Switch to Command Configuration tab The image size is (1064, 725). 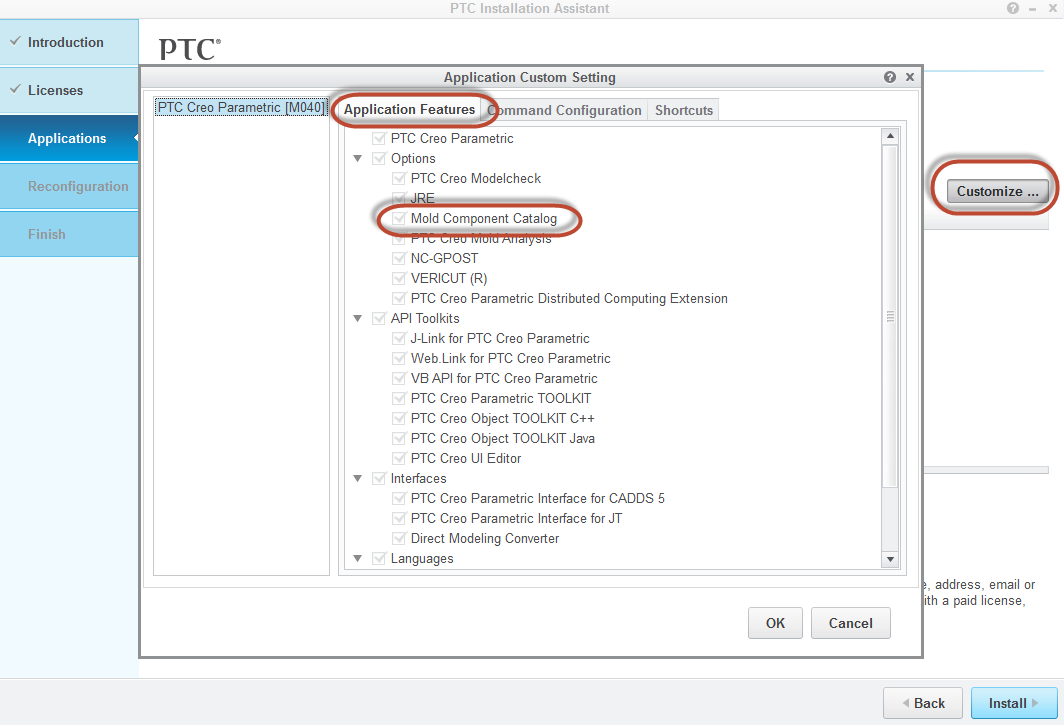pos(565,110)
